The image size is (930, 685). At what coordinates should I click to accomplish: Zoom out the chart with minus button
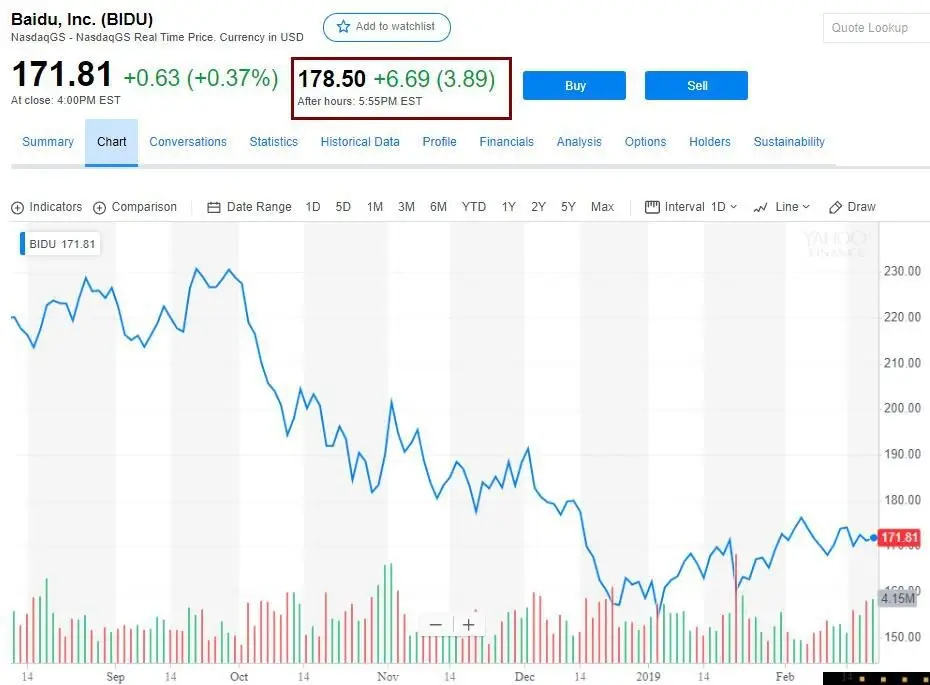point(436,625)
